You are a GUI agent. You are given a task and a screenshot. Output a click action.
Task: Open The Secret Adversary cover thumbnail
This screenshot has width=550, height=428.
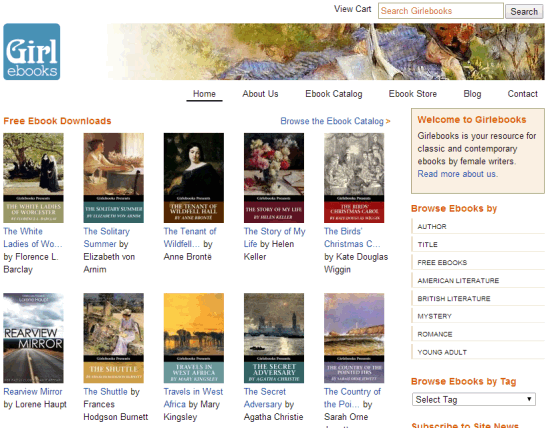pyautogui.click(x=274, y=338)
